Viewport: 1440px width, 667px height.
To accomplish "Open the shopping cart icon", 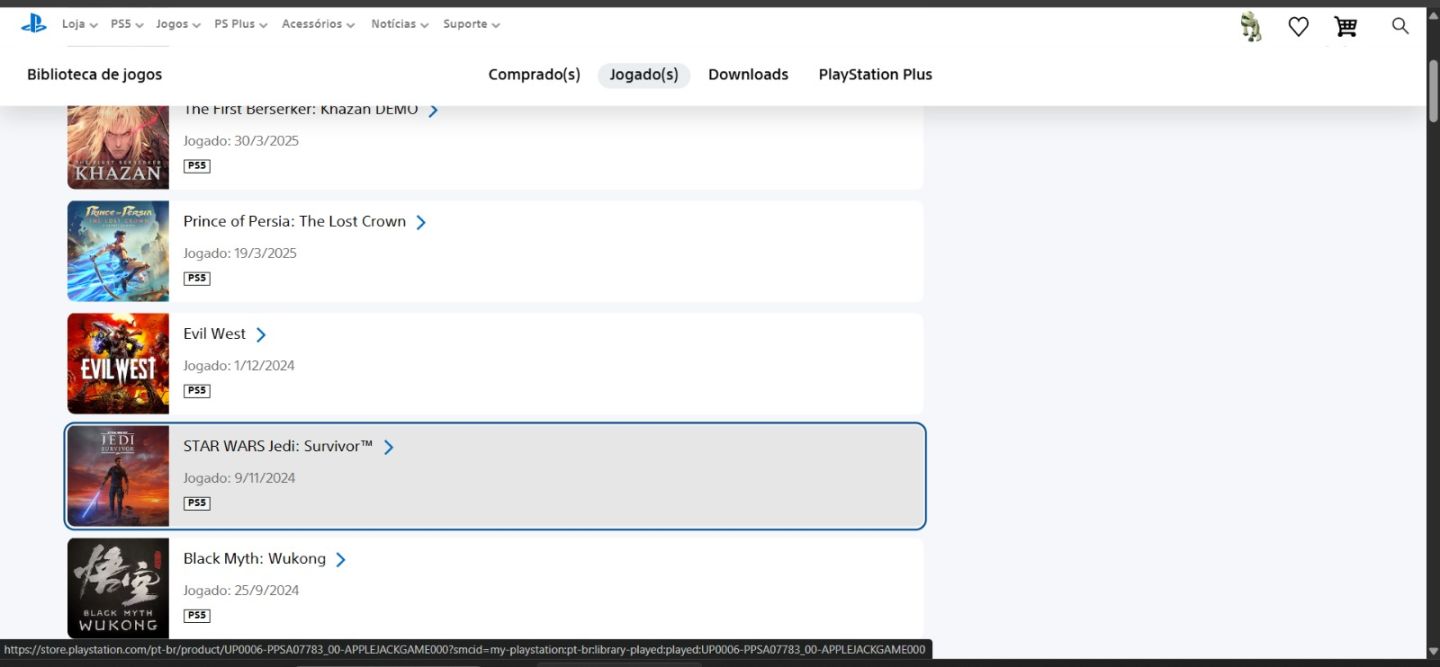I will pyautogui.click(x=1346, y=27).
